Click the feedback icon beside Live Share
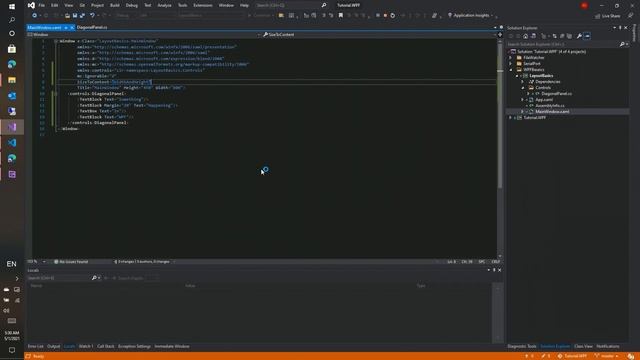 pos(631,16)
